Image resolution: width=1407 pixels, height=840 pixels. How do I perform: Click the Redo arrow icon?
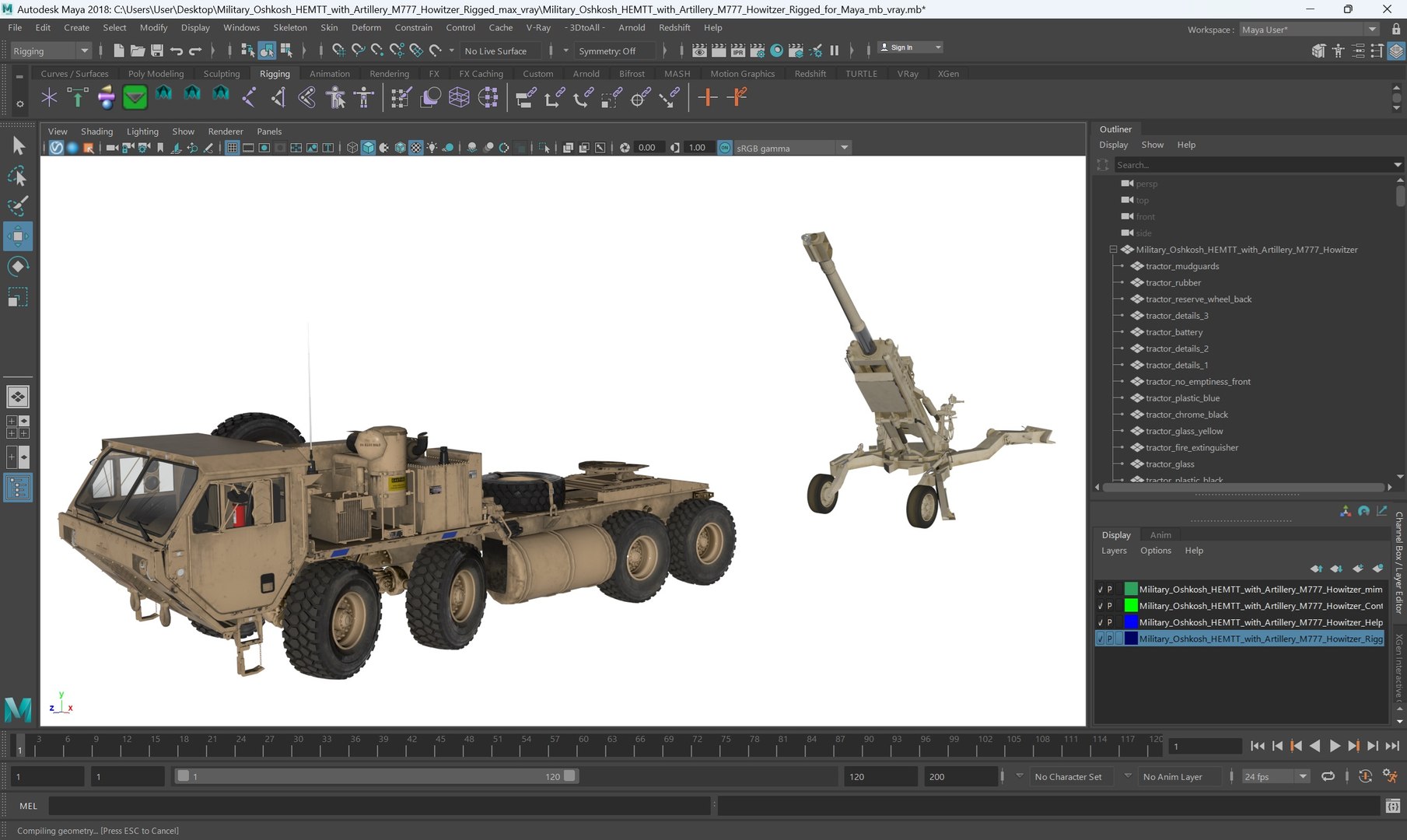click(196, 51)
